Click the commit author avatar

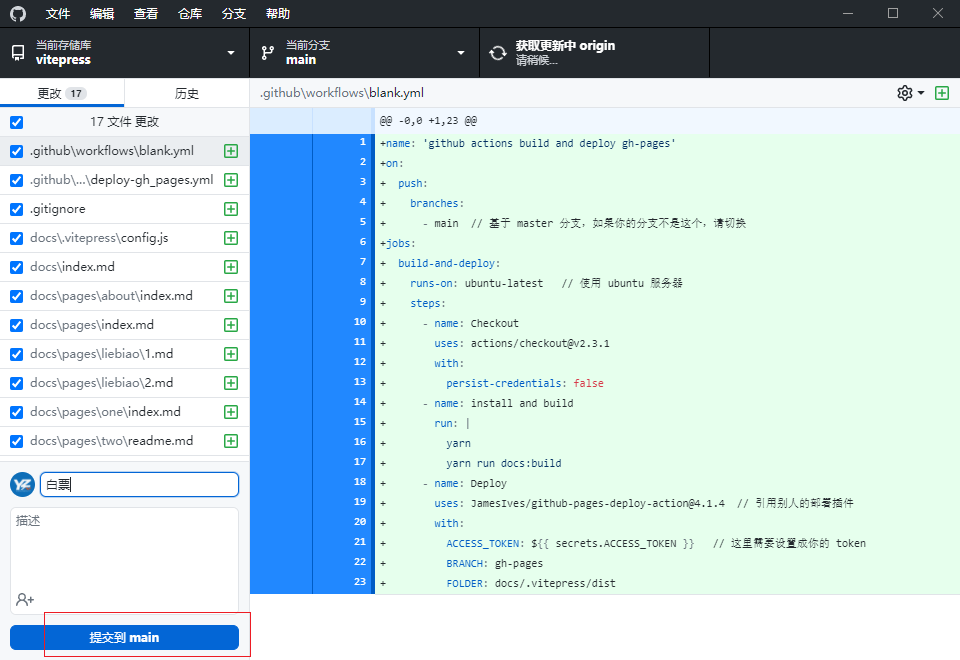[x=23, y=485]
